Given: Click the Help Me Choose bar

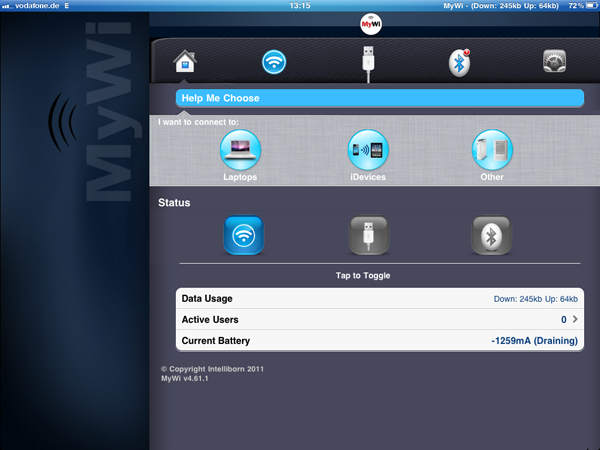Looking at the screenshot, I should [380, 98].
